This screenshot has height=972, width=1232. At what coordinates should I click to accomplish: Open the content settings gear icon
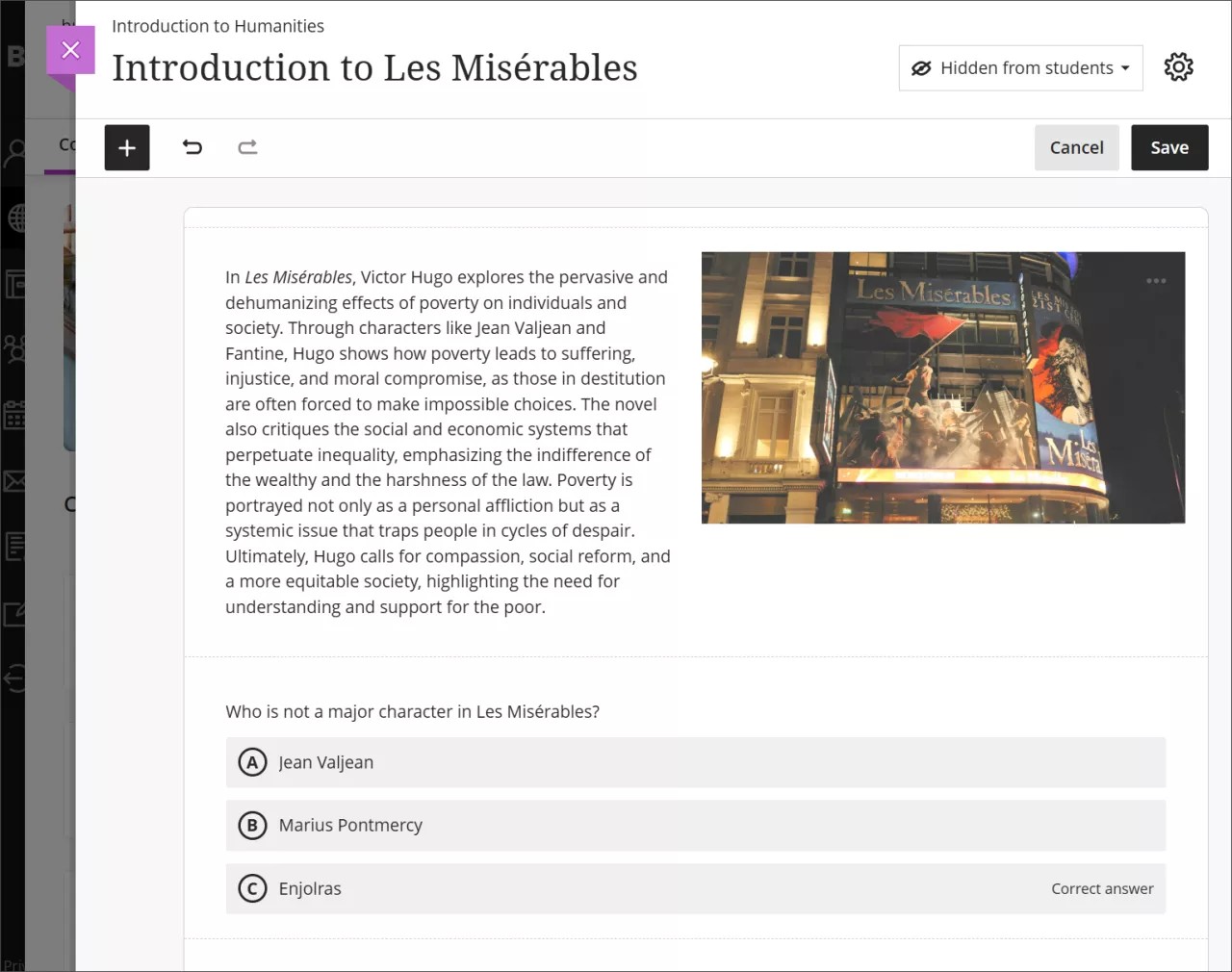pyautogui.click(x=1178, y=67)
